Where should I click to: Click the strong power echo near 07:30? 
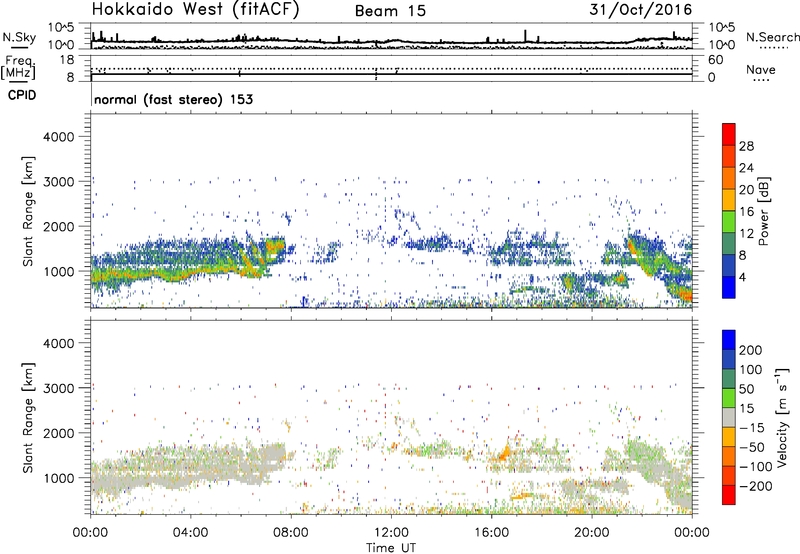pyautogui.click(x=276, y=248)
